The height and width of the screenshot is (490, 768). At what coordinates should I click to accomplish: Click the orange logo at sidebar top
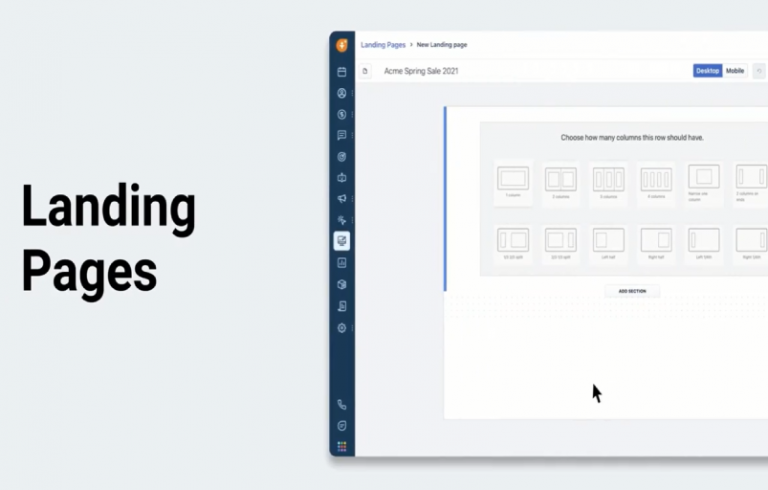click(342, 45)
